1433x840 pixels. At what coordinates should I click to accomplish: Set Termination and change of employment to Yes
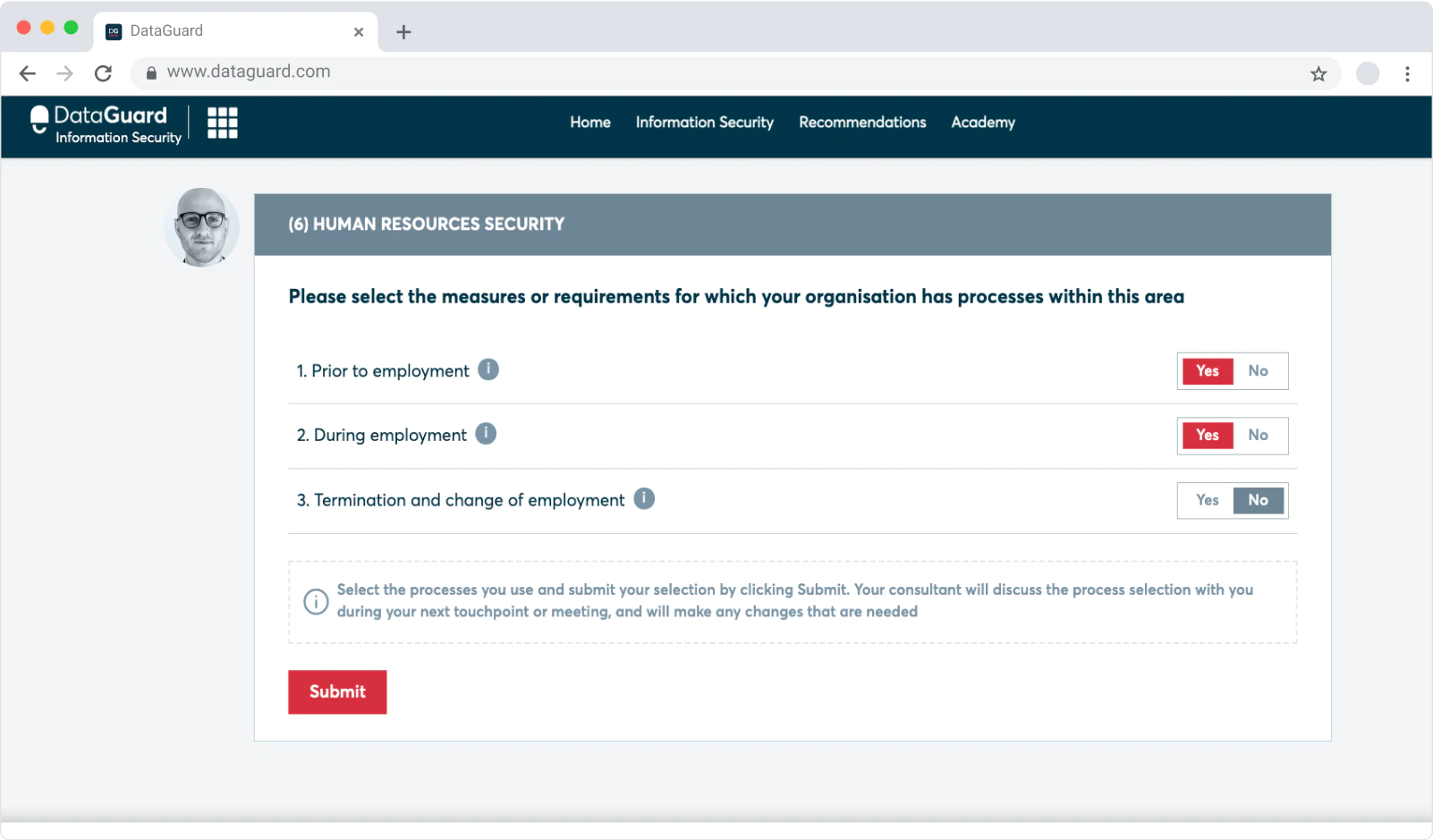pyautogui.click(x=1207, y=501)
